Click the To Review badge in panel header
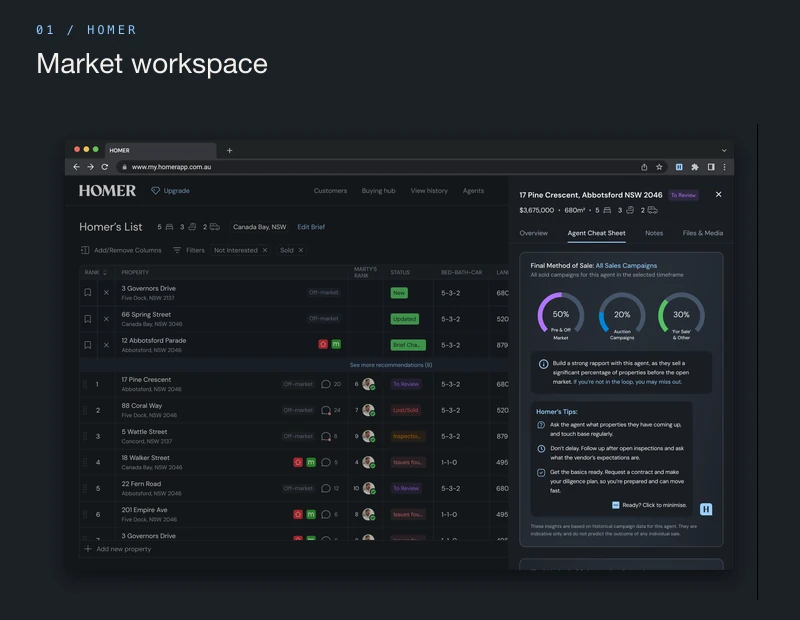The height and width of the screenshot is (620, 800). [x=683, y=195]
